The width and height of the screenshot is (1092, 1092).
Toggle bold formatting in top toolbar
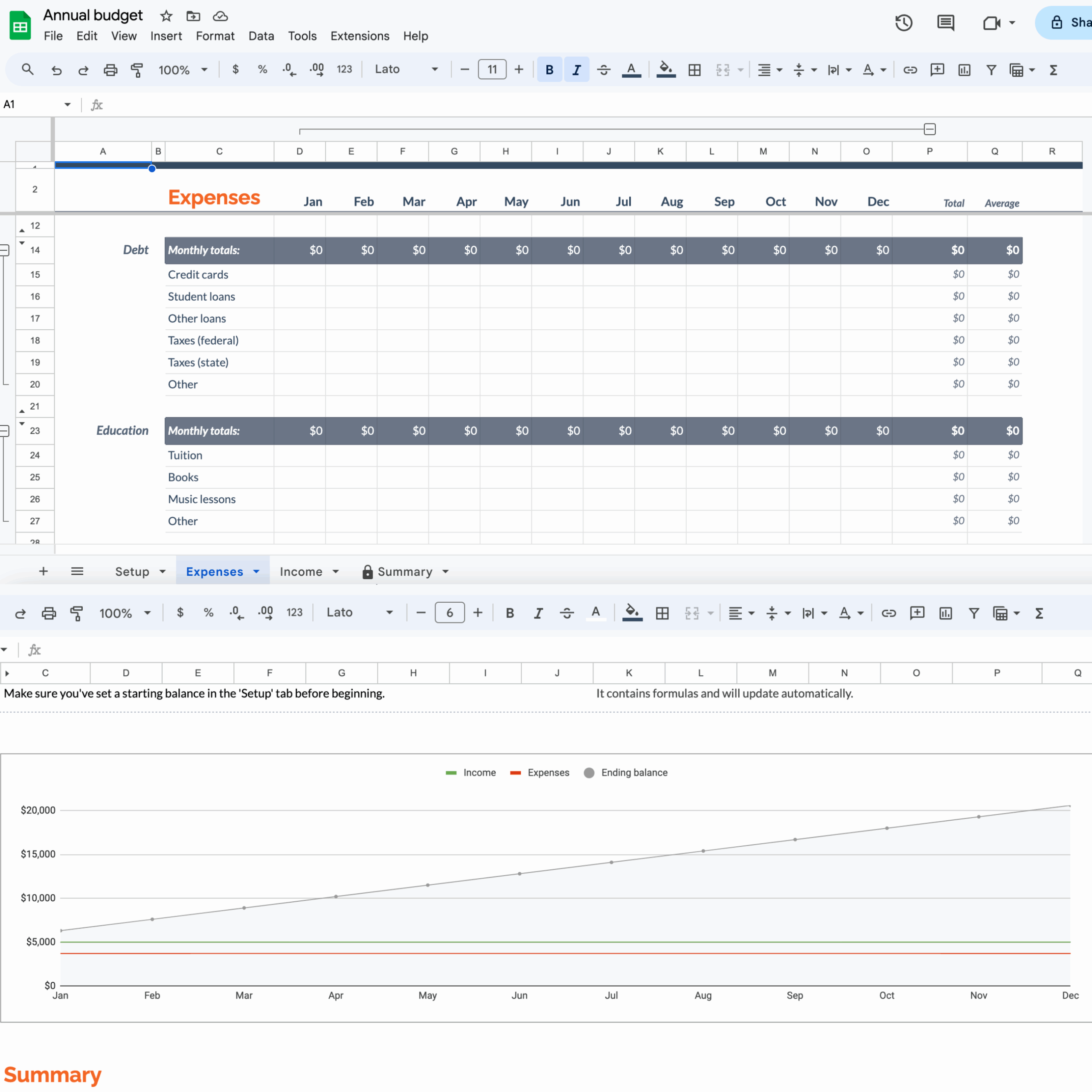[549, 70]
